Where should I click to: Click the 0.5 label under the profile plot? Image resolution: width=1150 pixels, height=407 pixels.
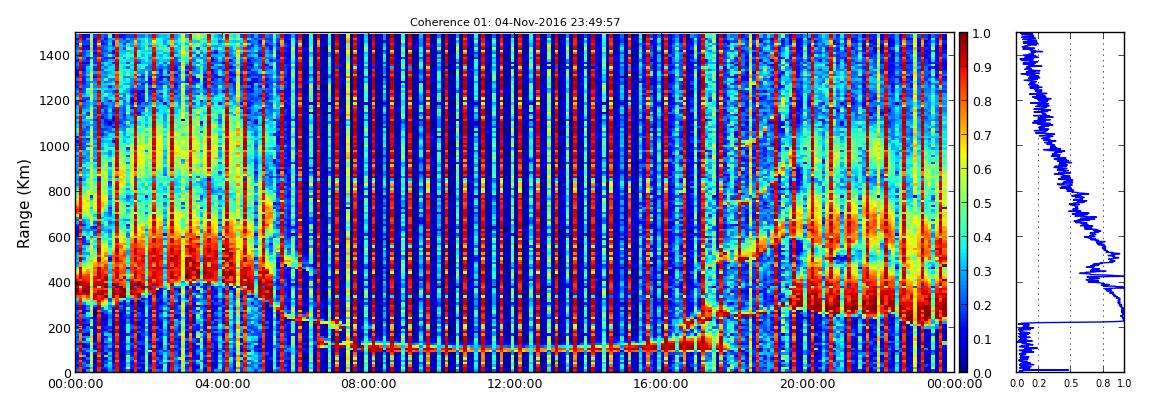click(1071, 384)
